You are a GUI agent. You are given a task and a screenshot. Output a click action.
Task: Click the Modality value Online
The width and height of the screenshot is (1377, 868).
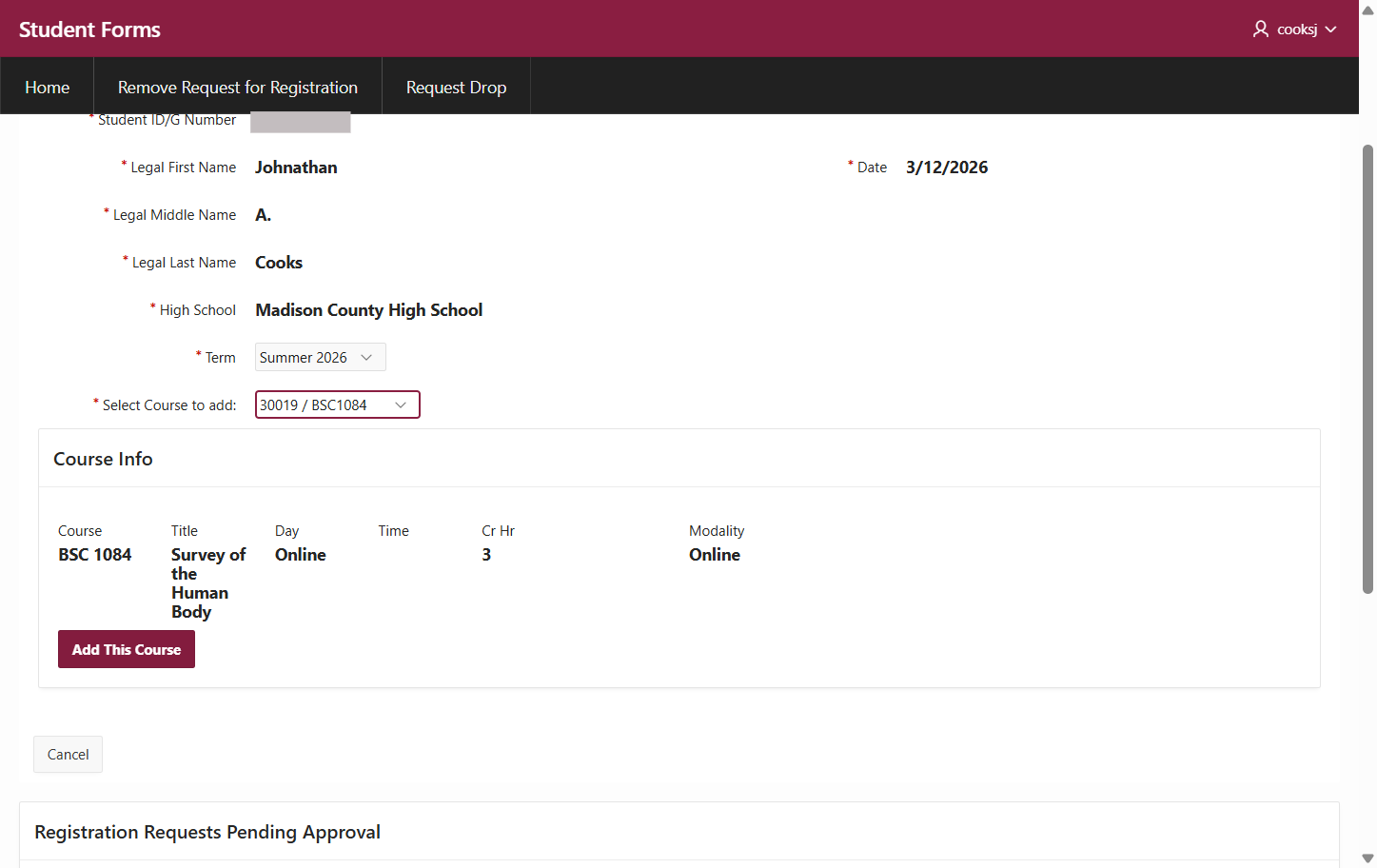click(x=715, y=555)
